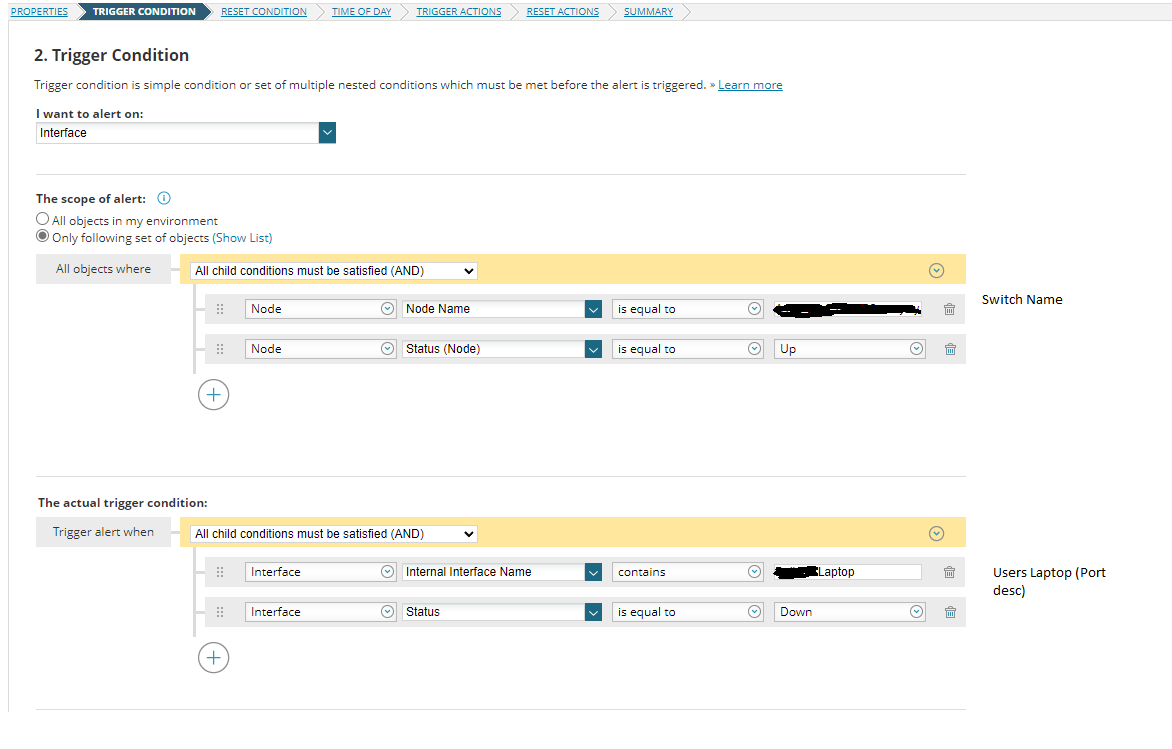Open Node object dropdown in Node Name row
Viewport: 1172px width, 749px height.
(x=321, y=309)
